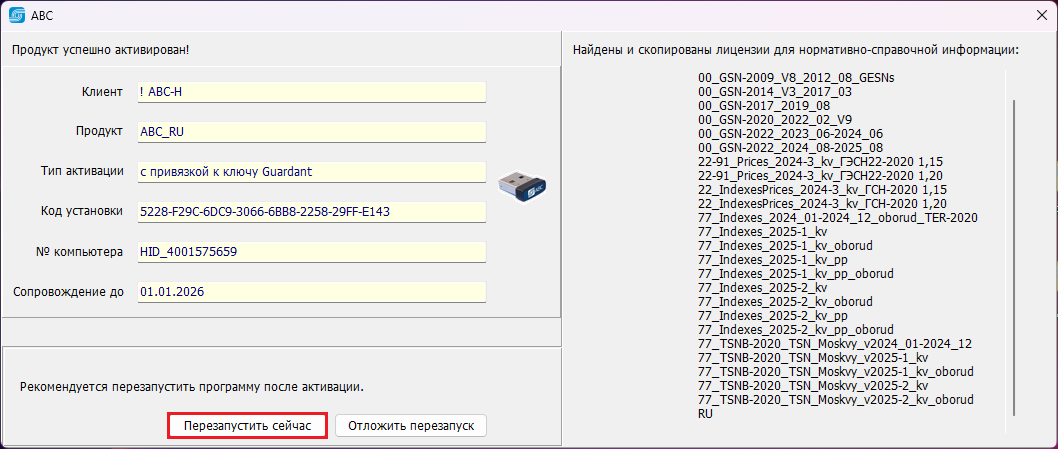Click the Перезапустить сейчас button
The height and width of the screenshot is (449, 1058).
(248, 426)
